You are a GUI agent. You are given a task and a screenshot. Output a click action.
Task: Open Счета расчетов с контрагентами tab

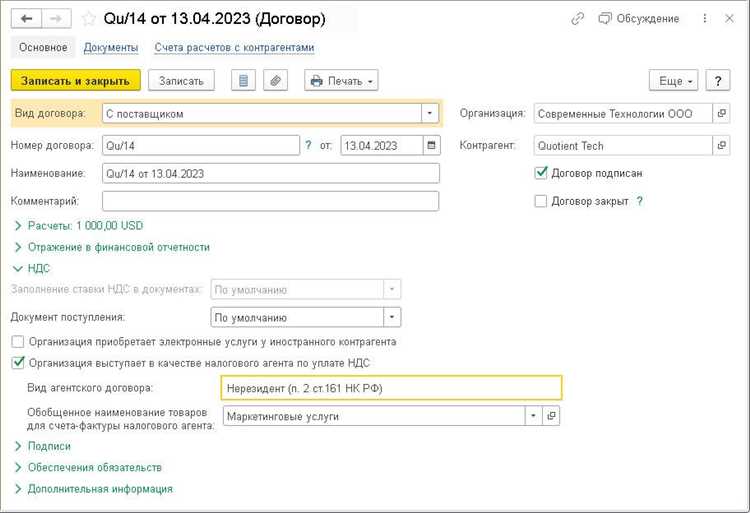pos(234,47)
